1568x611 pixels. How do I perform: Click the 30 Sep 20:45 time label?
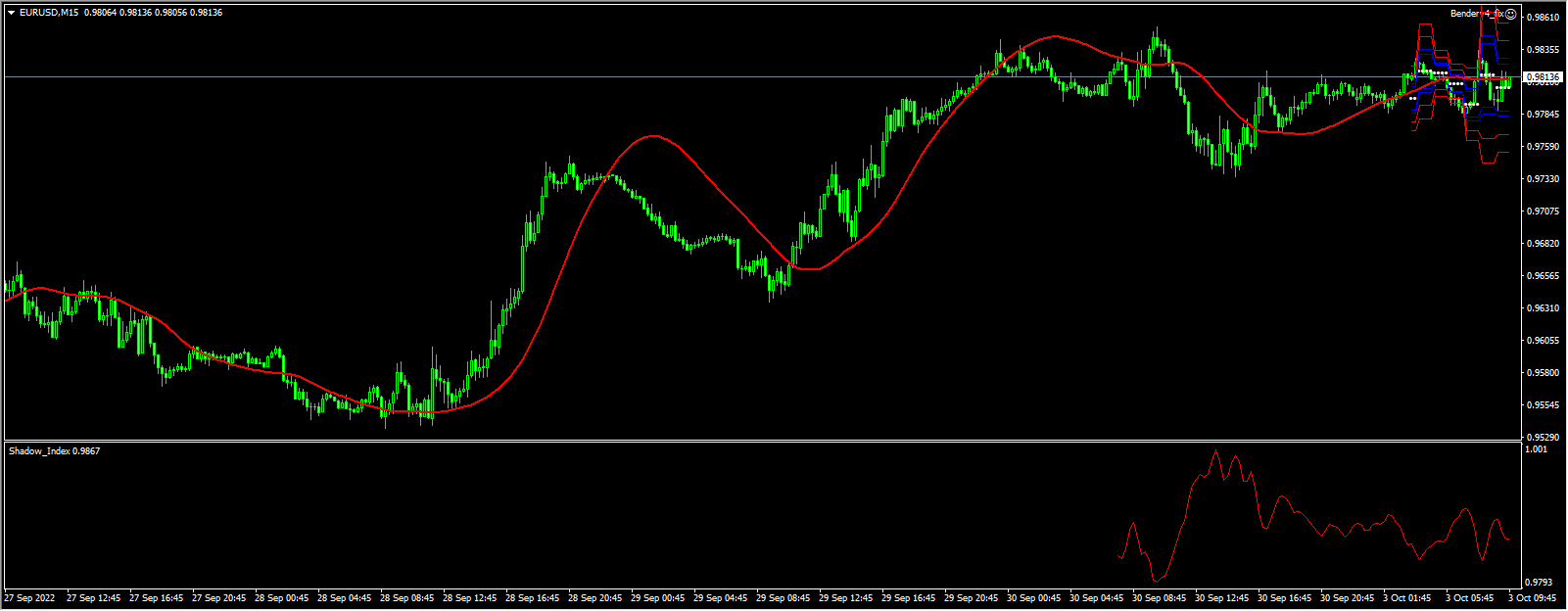[1348, 597]
